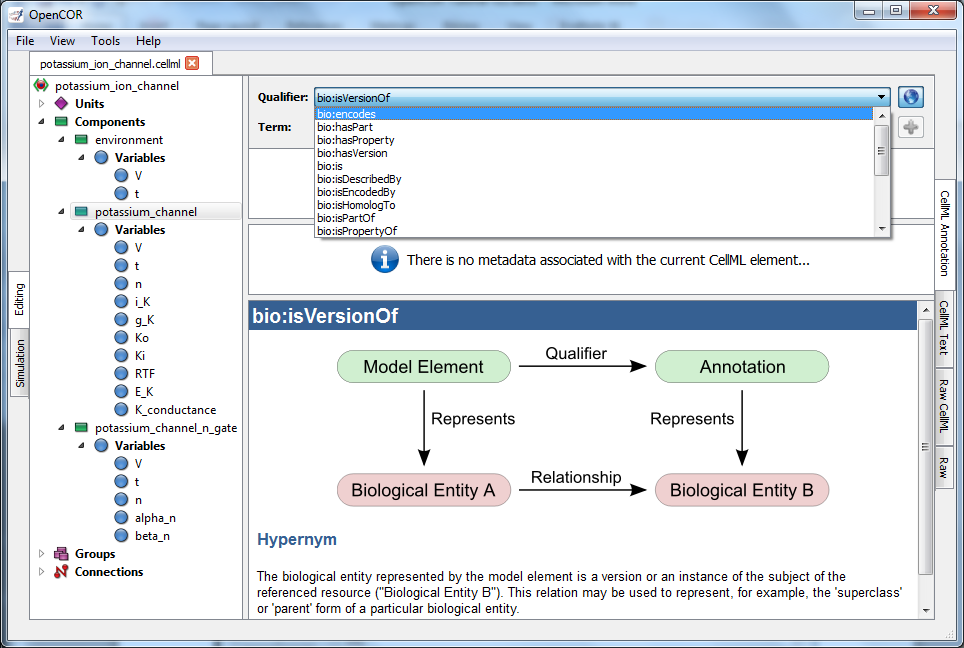Collapse the environment component node

click(61, 140)
